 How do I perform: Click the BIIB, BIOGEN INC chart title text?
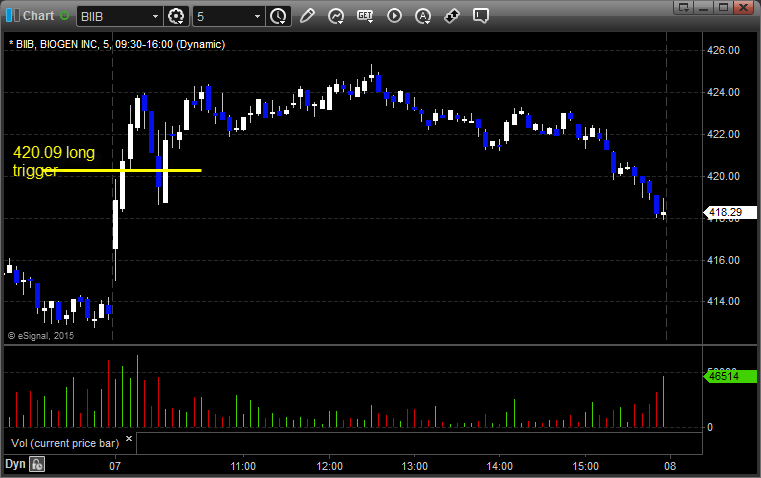tap(117, 44)
